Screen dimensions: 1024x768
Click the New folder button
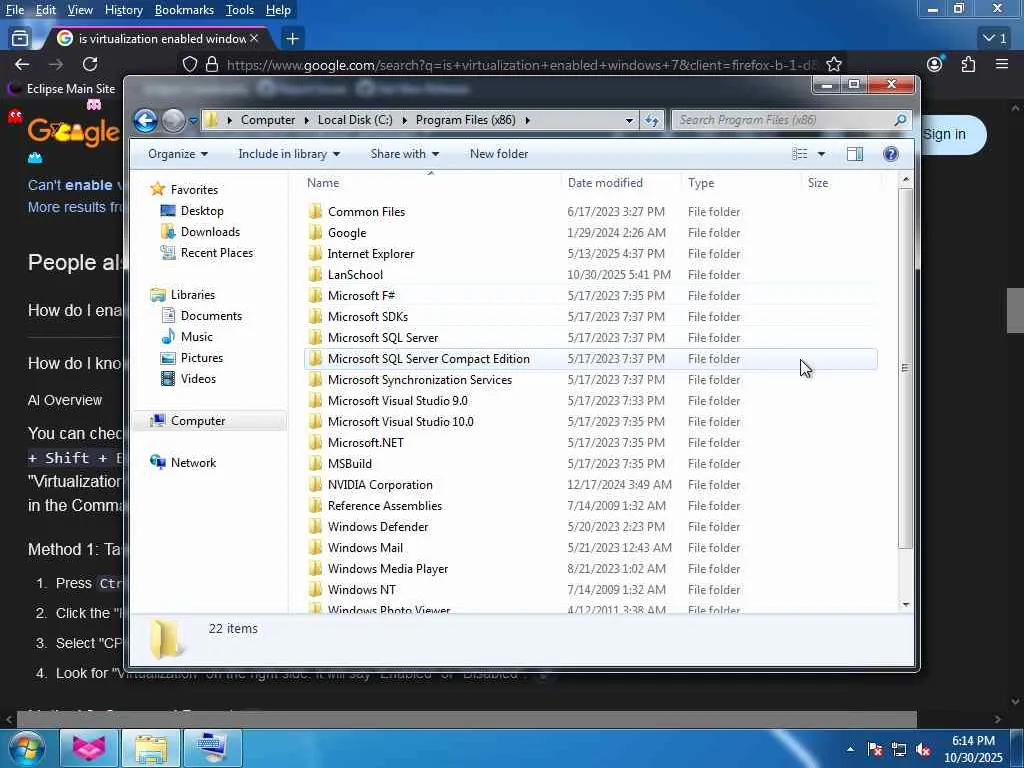point(499,154)
